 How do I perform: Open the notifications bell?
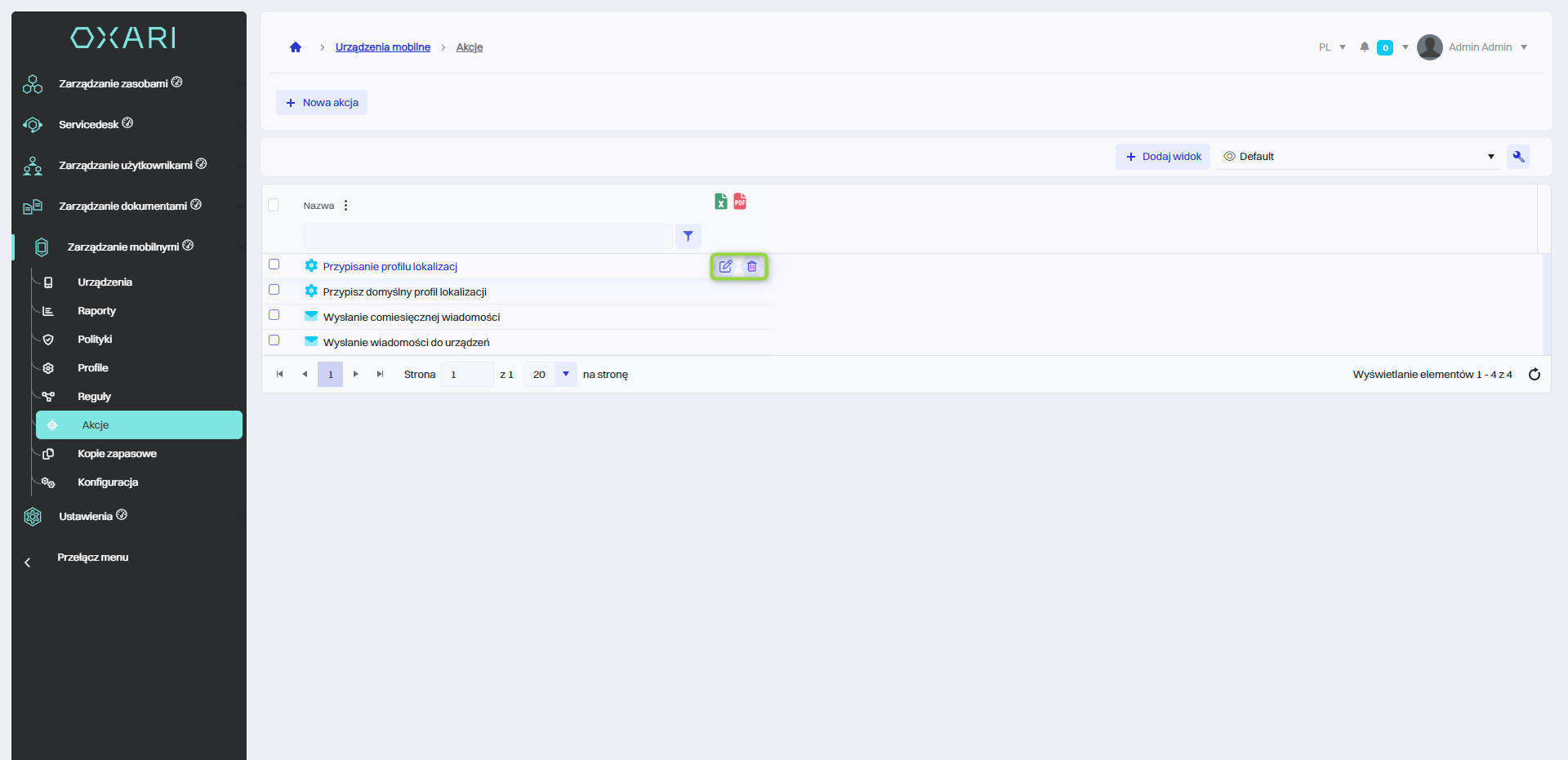[1364, 47]
